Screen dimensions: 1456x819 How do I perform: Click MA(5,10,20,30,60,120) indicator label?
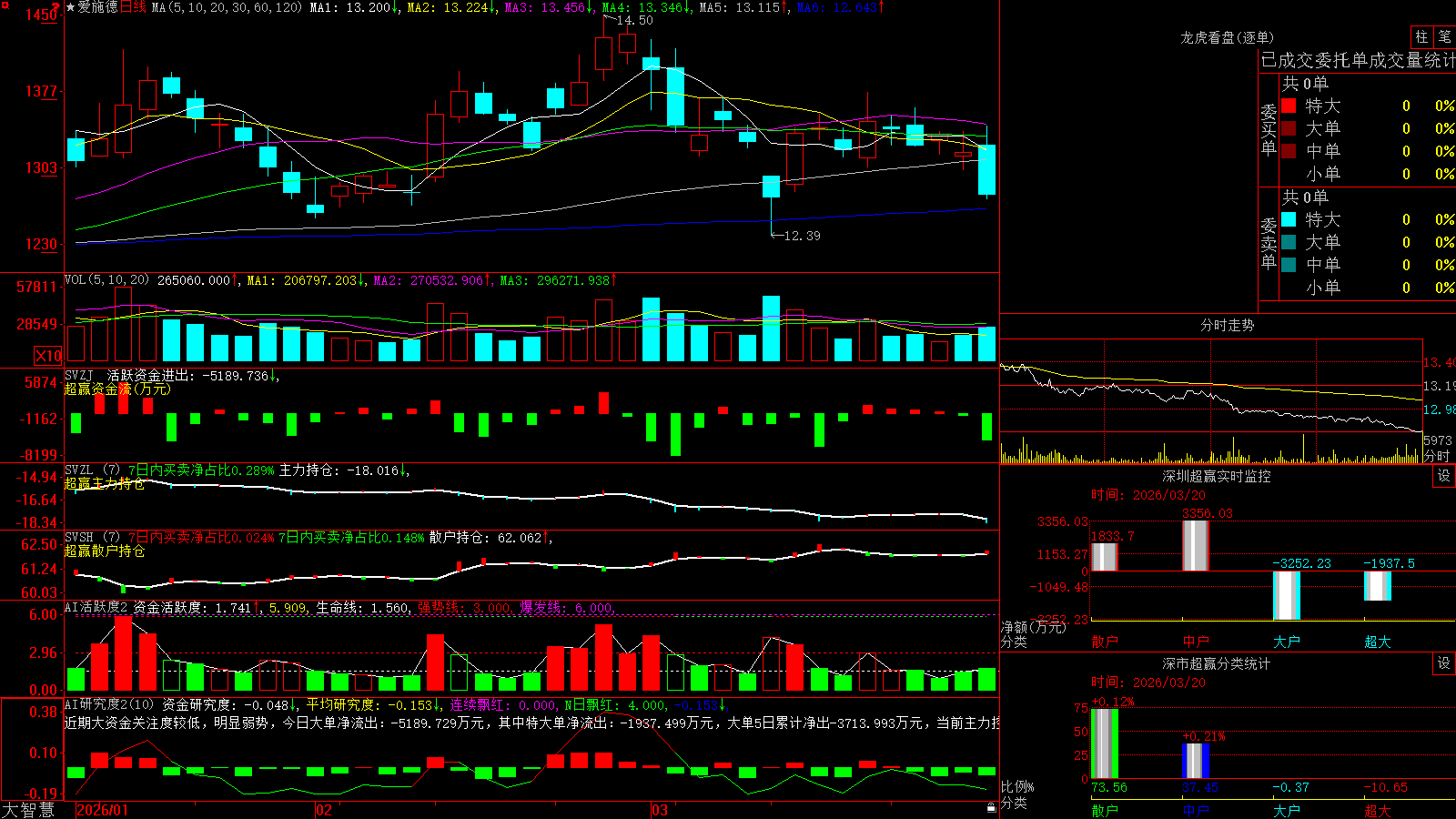coord(227,7)
